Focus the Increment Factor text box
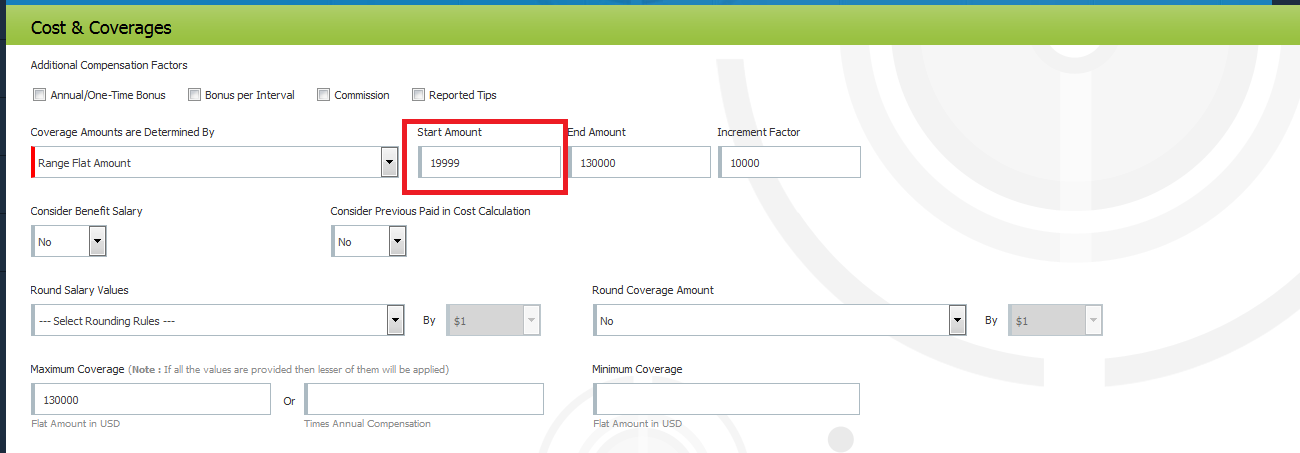This screenshot has width=1300, height=453. click(789, 162)
